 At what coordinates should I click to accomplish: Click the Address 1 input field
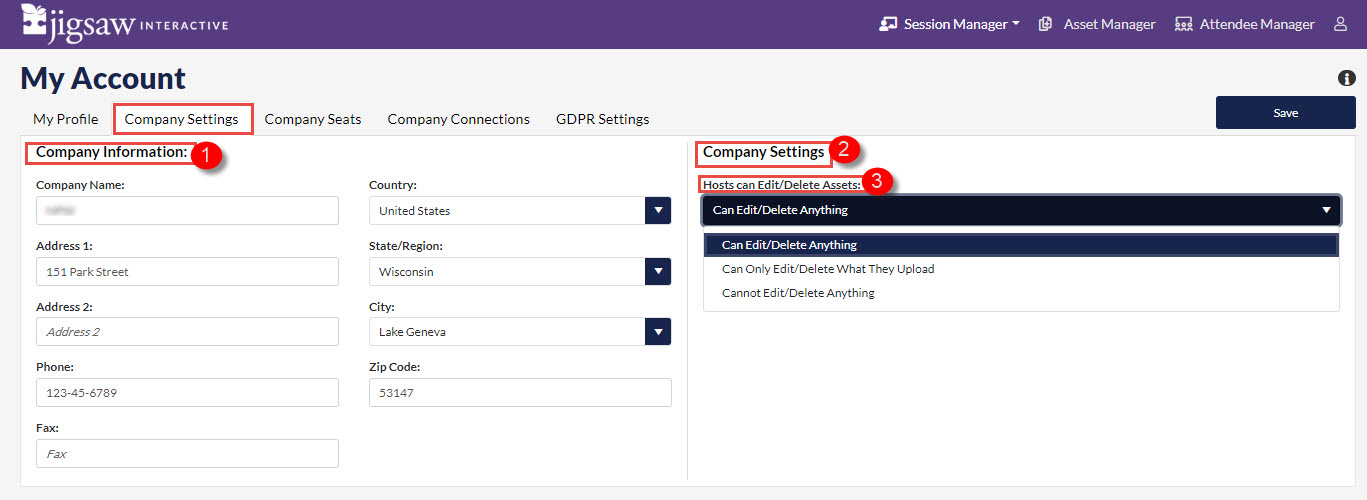pos(187,272)
